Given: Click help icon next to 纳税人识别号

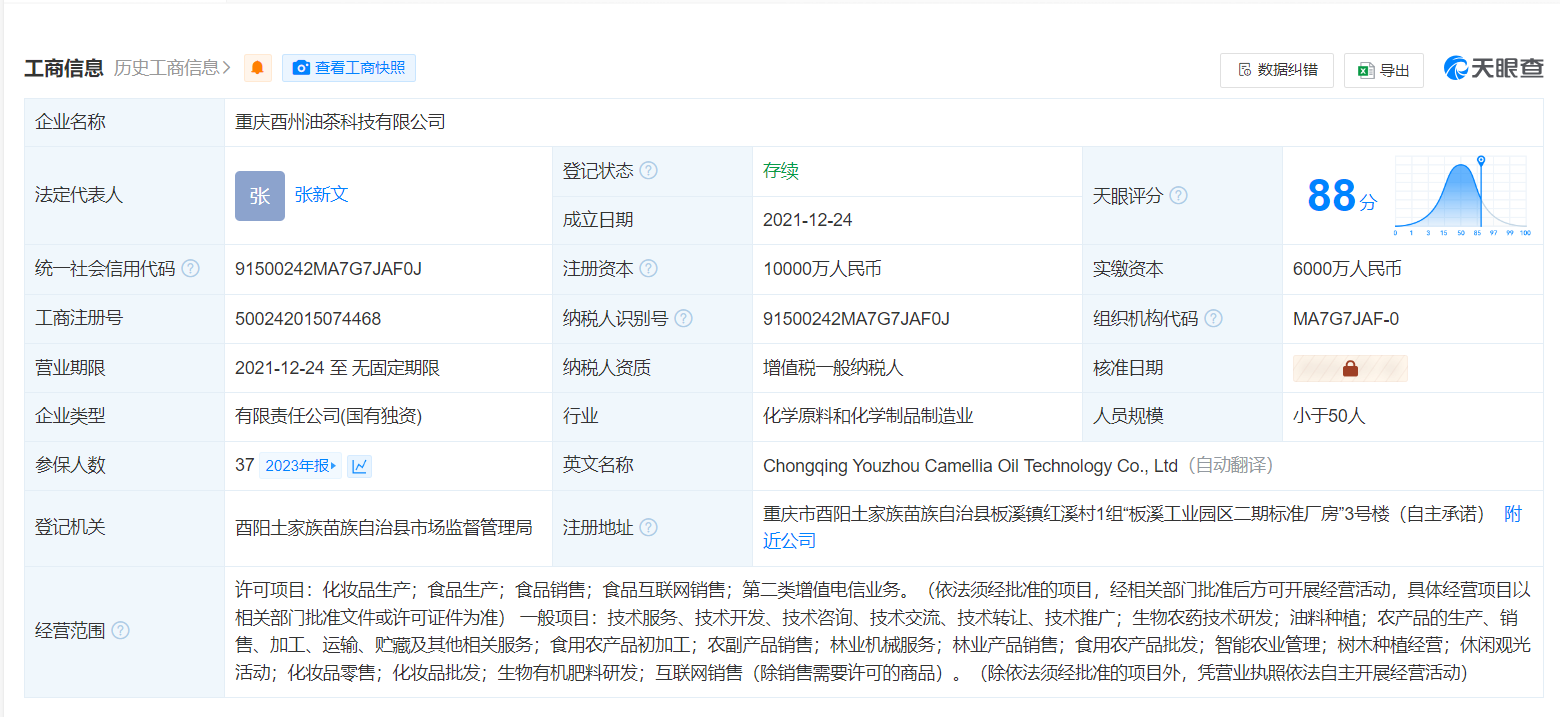Looking at the screenshot, I should (x=683, y=319).
